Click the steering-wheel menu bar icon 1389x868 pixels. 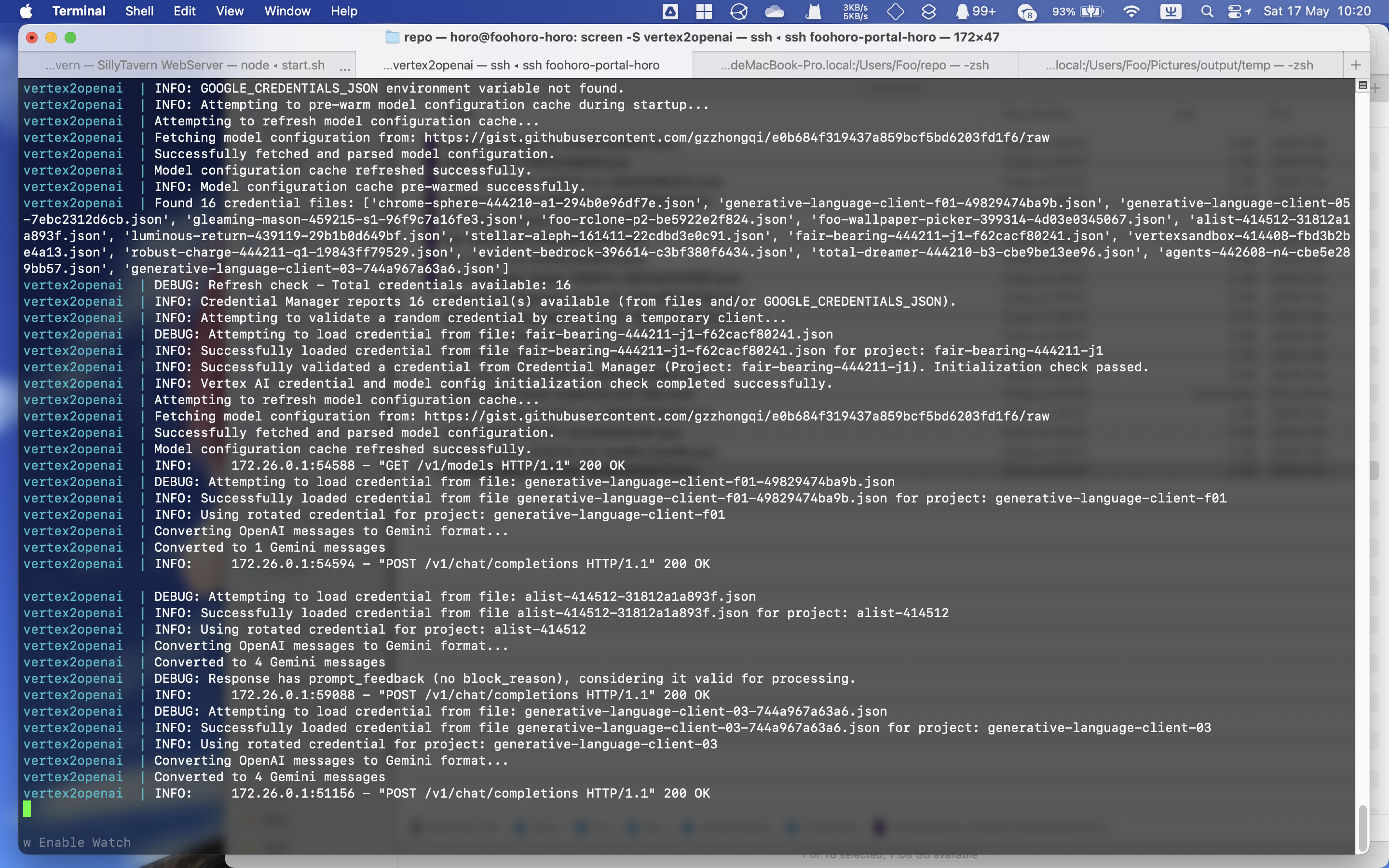[x=739, y=12]
